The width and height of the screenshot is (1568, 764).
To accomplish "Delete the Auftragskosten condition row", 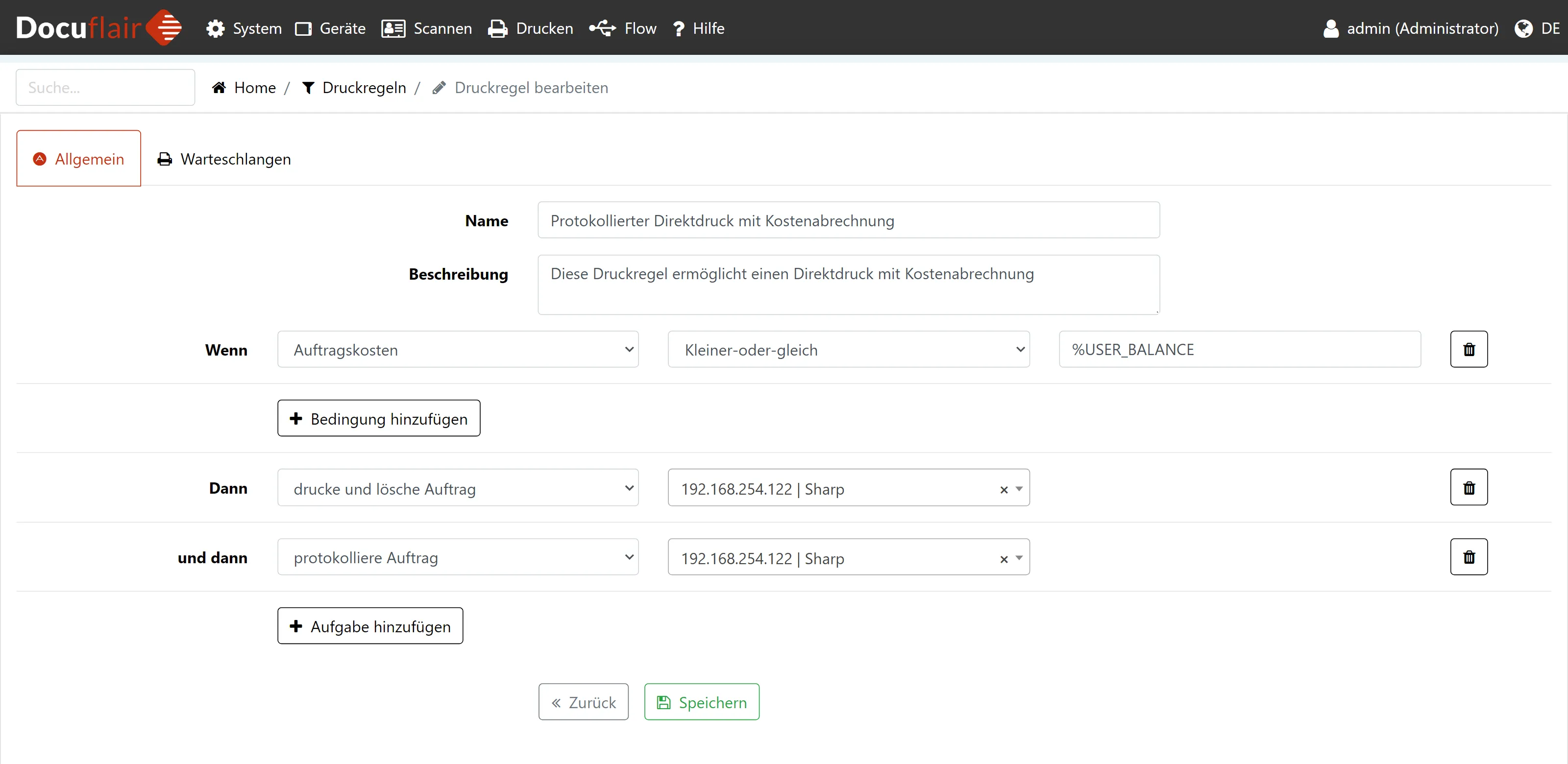I will click(x=1468, y=349).
